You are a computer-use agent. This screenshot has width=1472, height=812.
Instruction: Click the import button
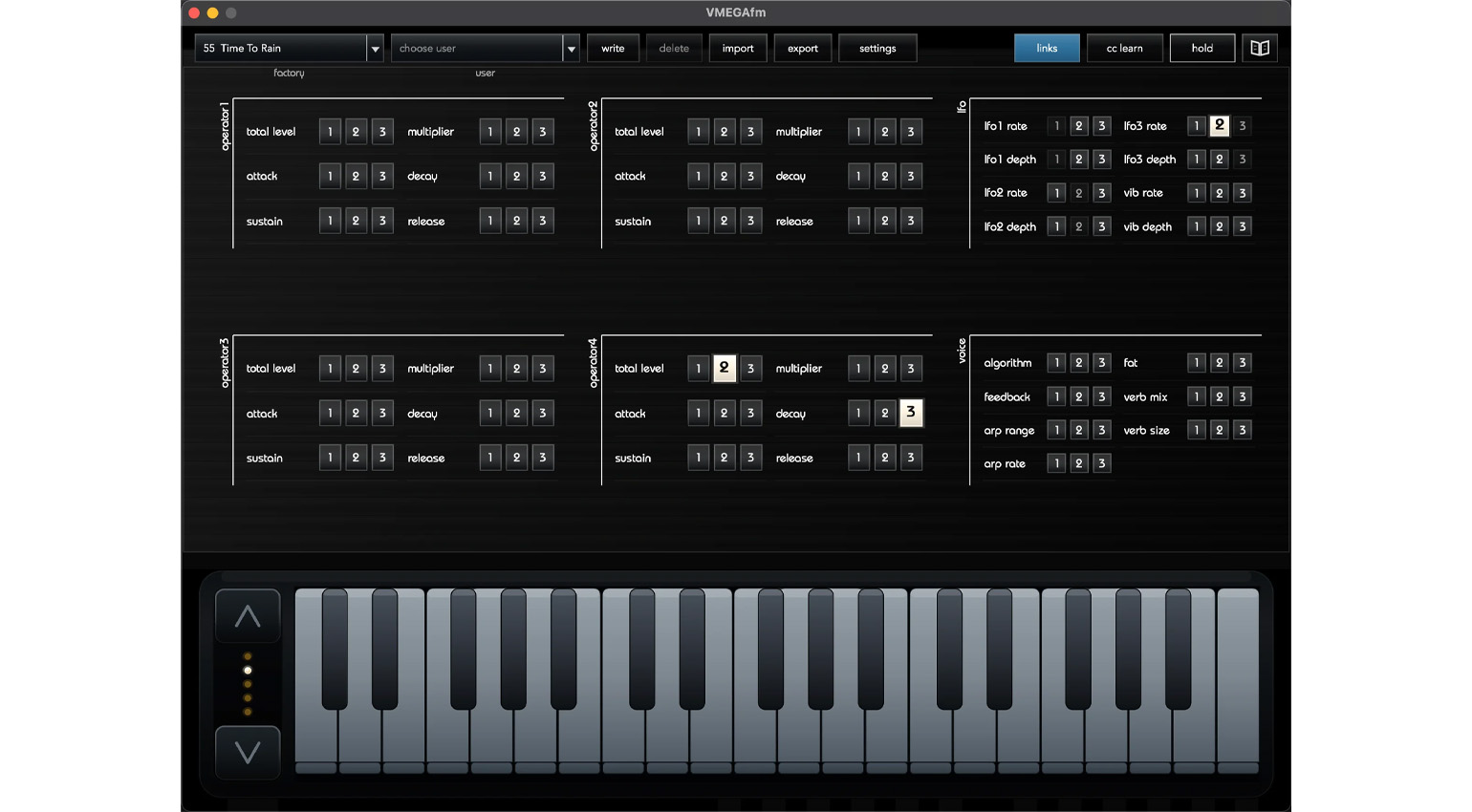coord(738,49)
